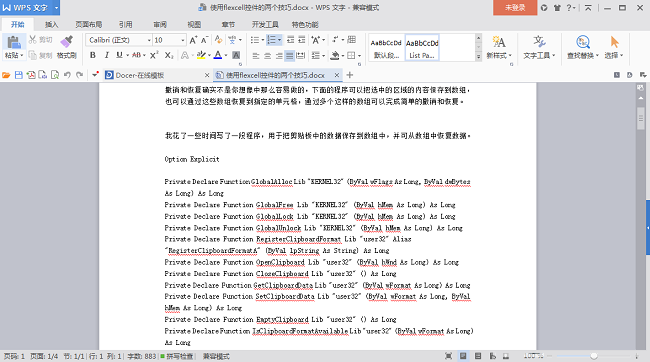The image size is (650, 362).
Task: Toggle bulleted list formatting
Action: click(x=255, y=40)
